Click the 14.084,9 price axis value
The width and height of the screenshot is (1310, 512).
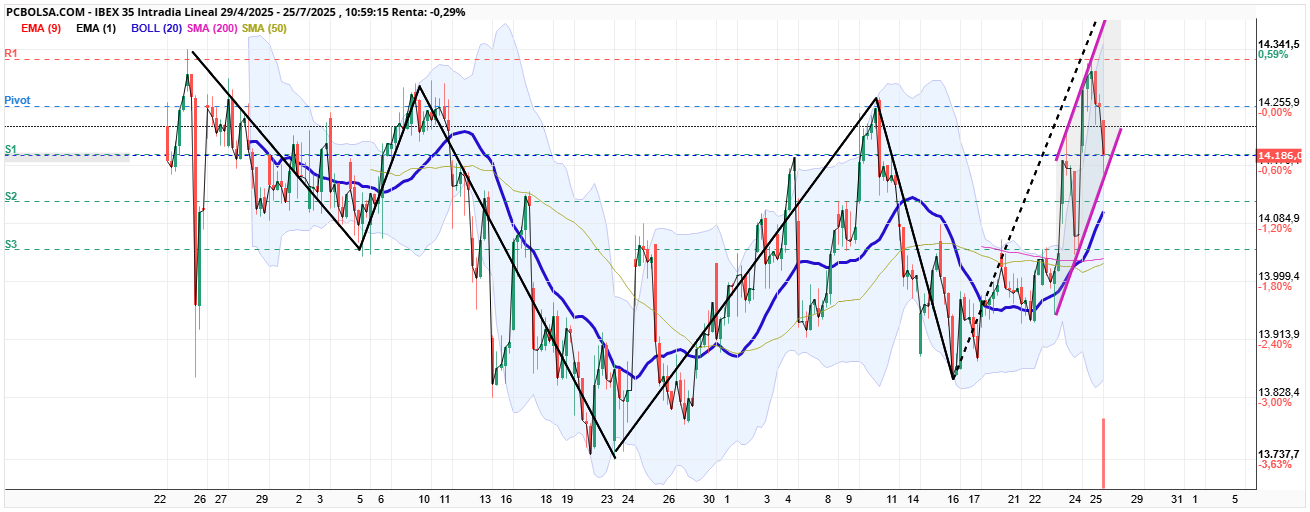1279,218
